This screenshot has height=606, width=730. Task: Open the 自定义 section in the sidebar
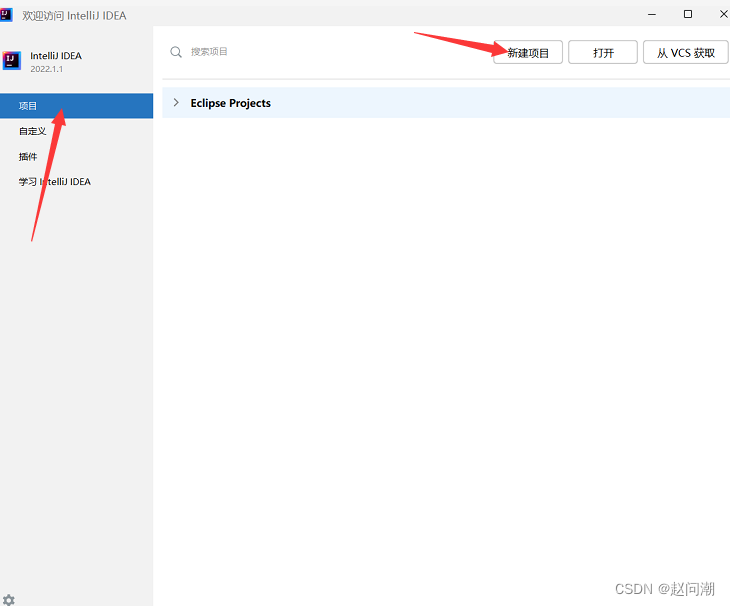tap(32, 131)
